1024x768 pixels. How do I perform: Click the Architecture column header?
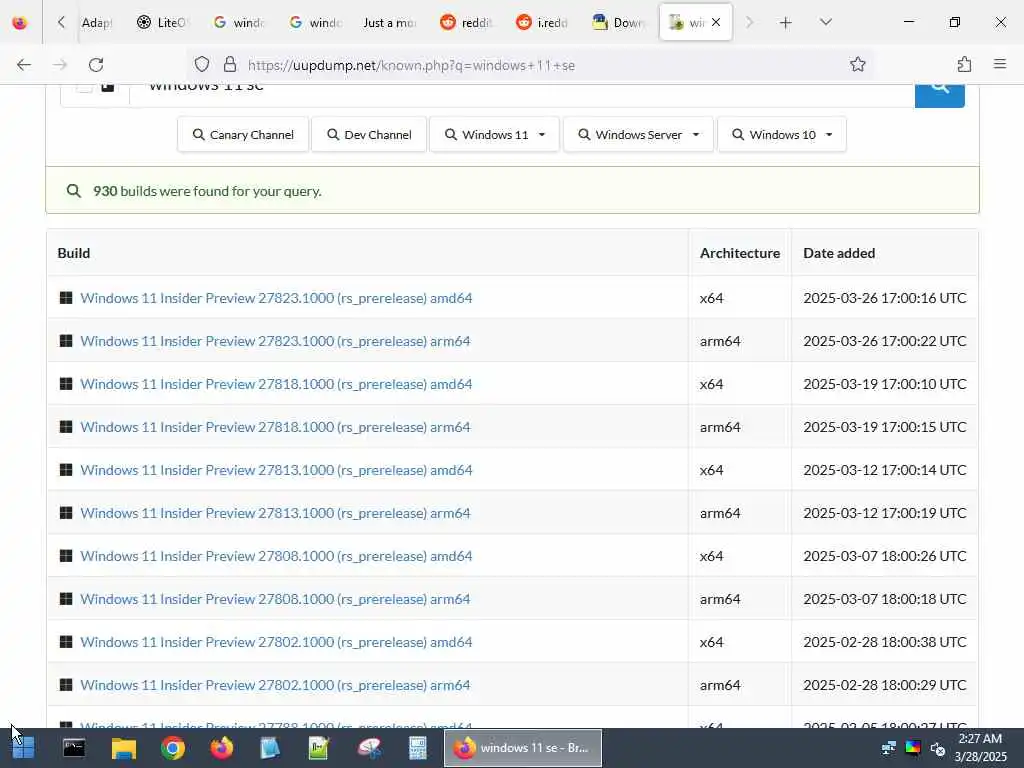740,253
